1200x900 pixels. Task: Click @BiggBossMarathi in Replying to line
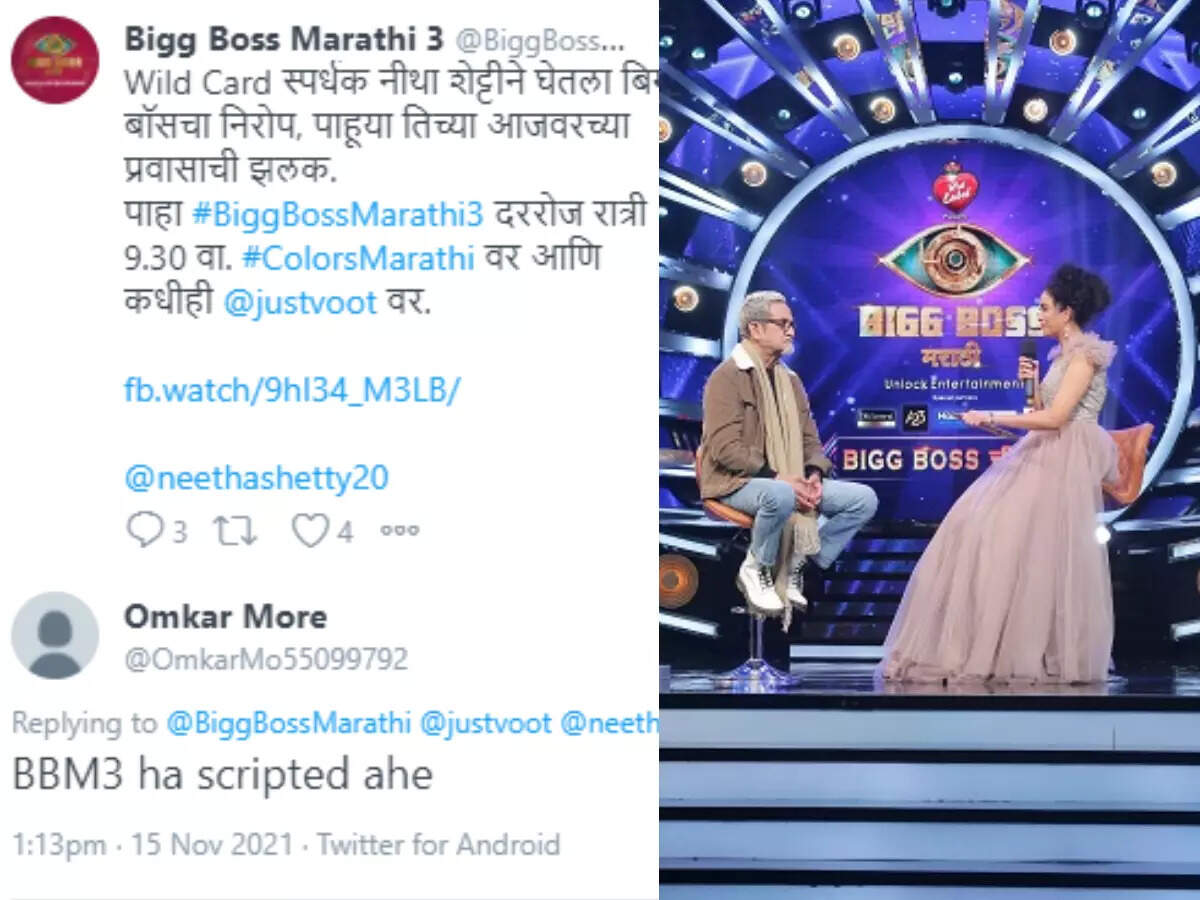click(288, 724)
